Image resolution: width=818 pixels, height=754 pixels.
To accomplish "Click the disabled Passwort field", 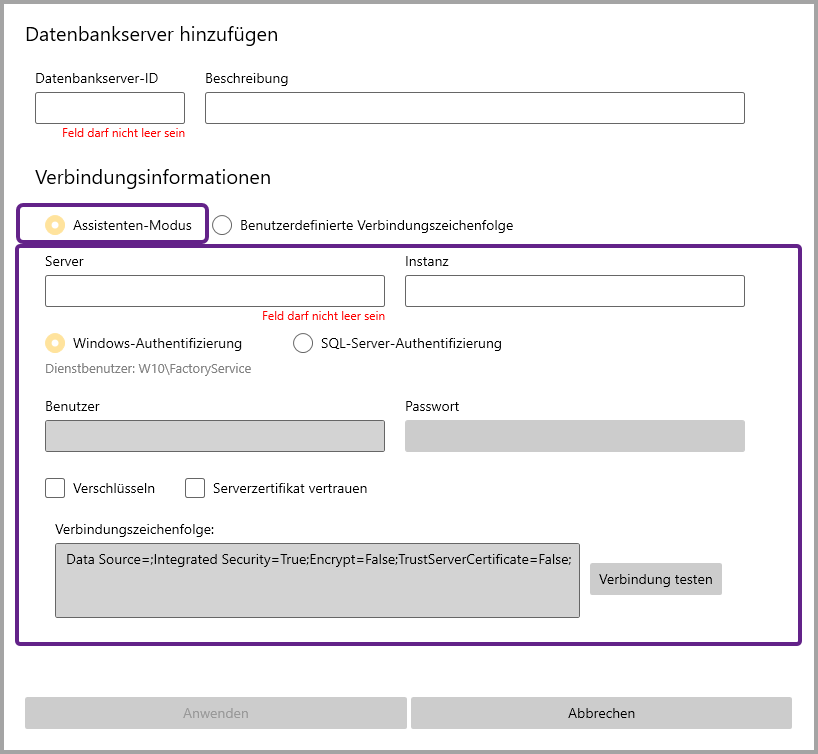I will (574, 436).
